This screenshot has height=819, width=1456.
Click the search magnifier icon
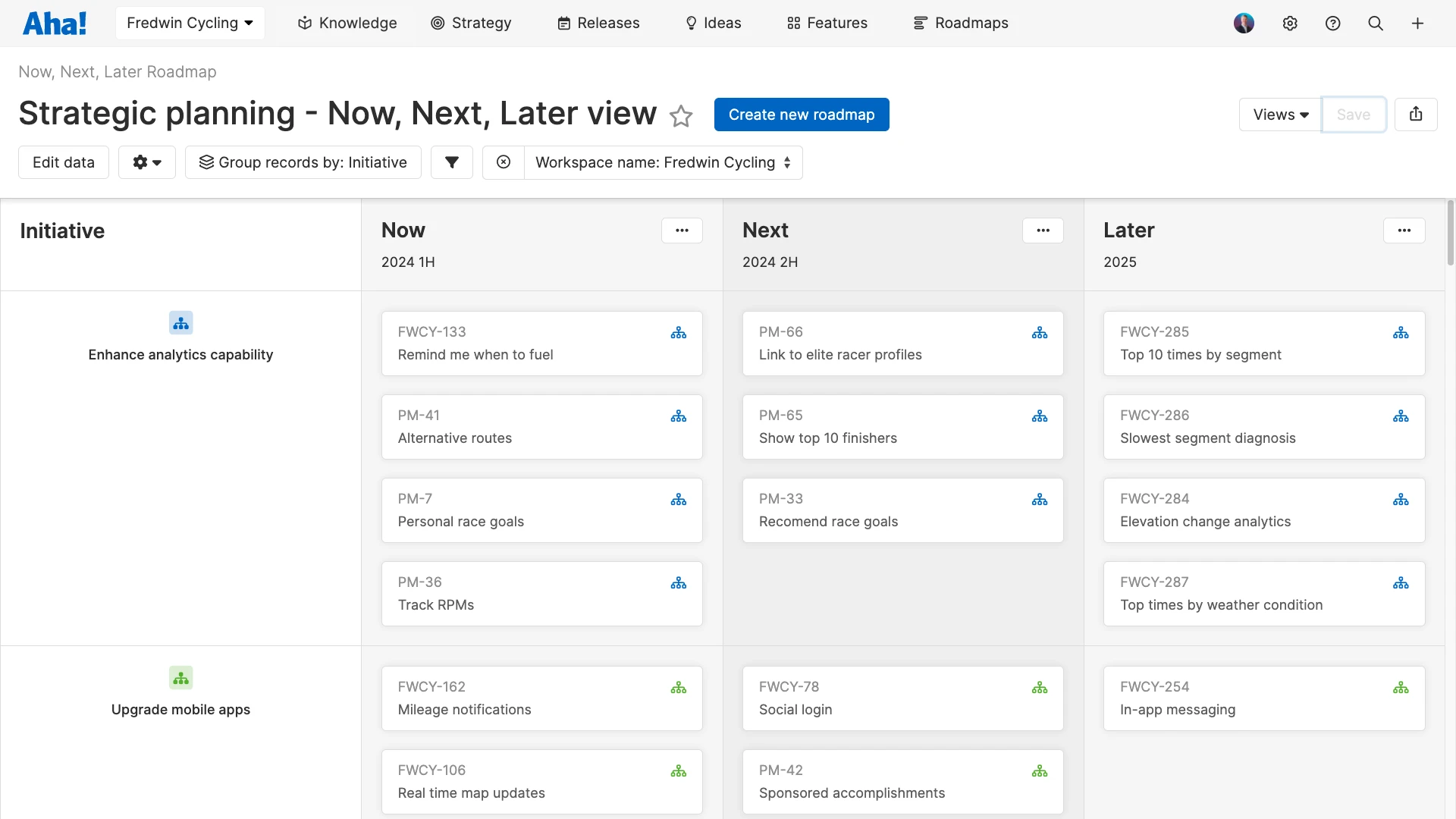tap(1376, 24)
